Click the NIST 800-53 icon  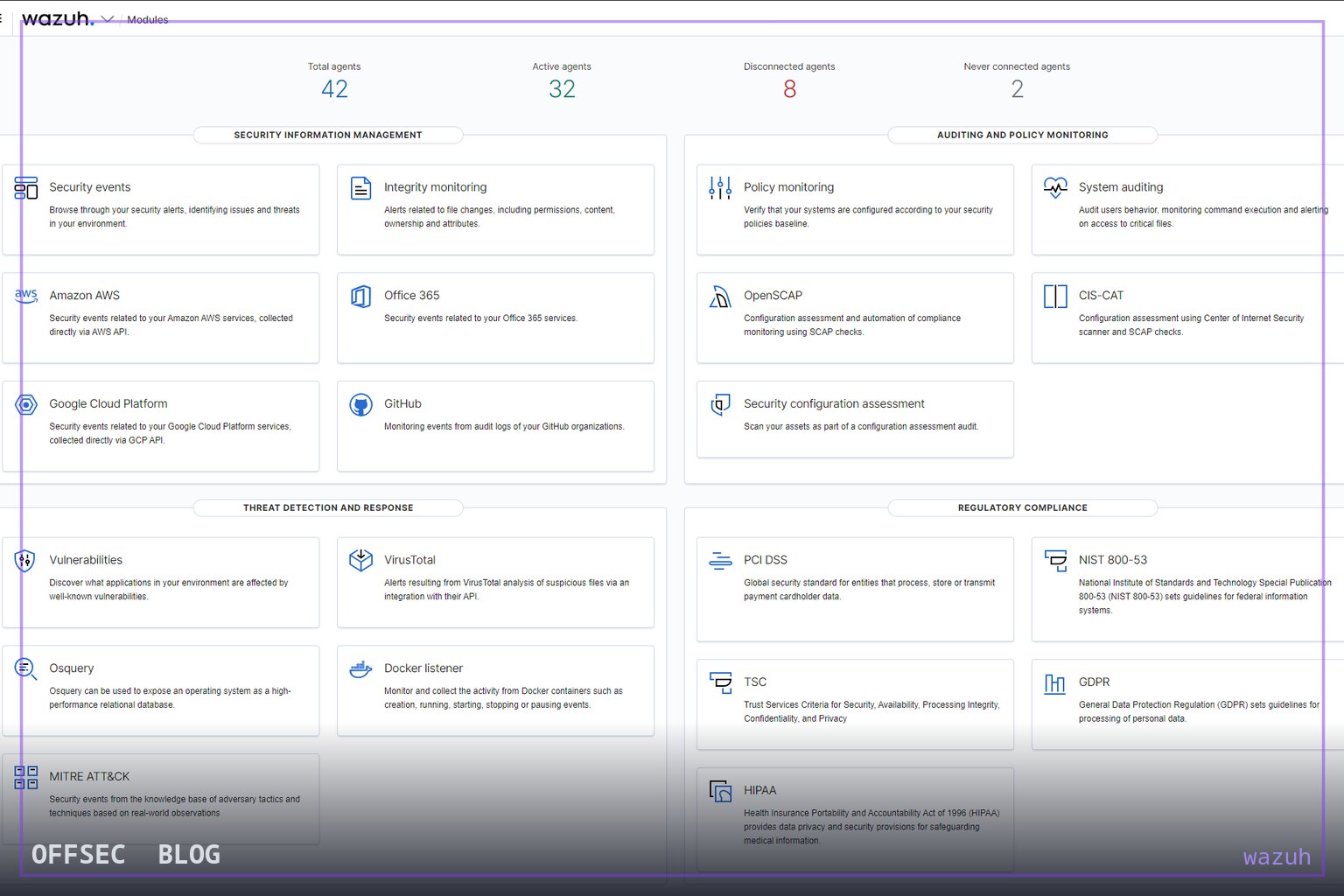[x=1055, y=560]
